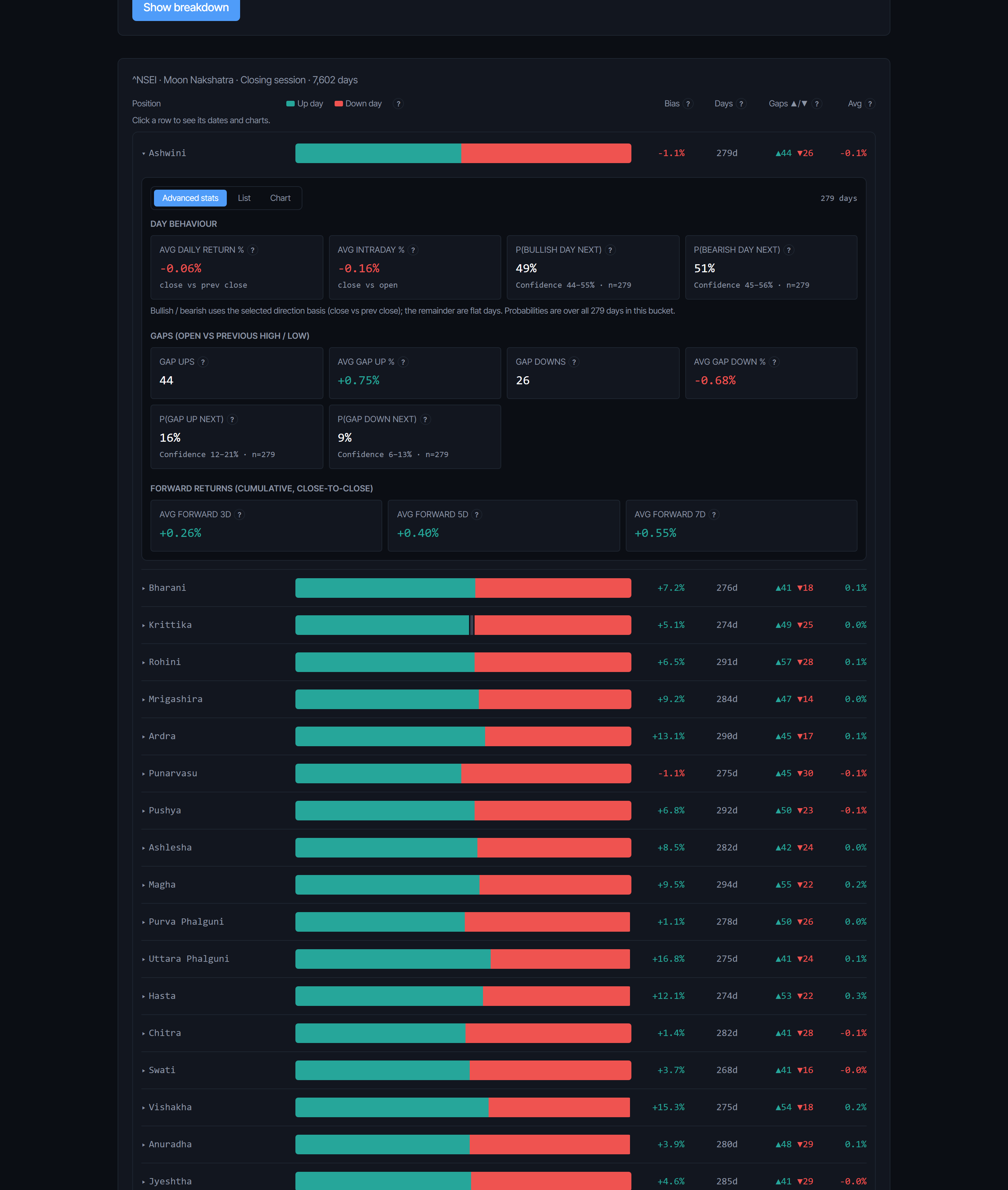Collapse the Ashwini row
1008x1190 pixels.
504,153
